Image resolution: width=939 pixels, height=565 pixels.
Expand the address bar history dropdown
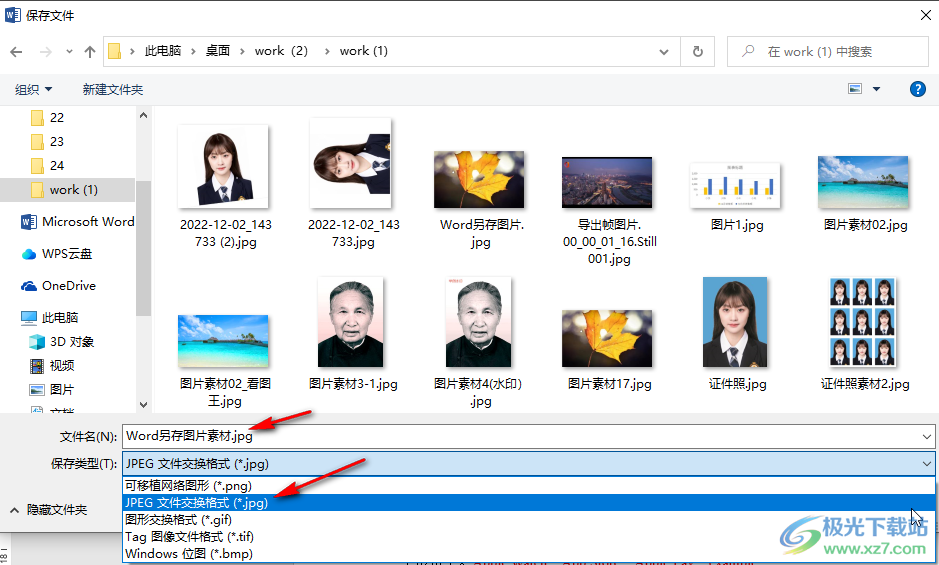pyautogui.click(x=664, y=52)
